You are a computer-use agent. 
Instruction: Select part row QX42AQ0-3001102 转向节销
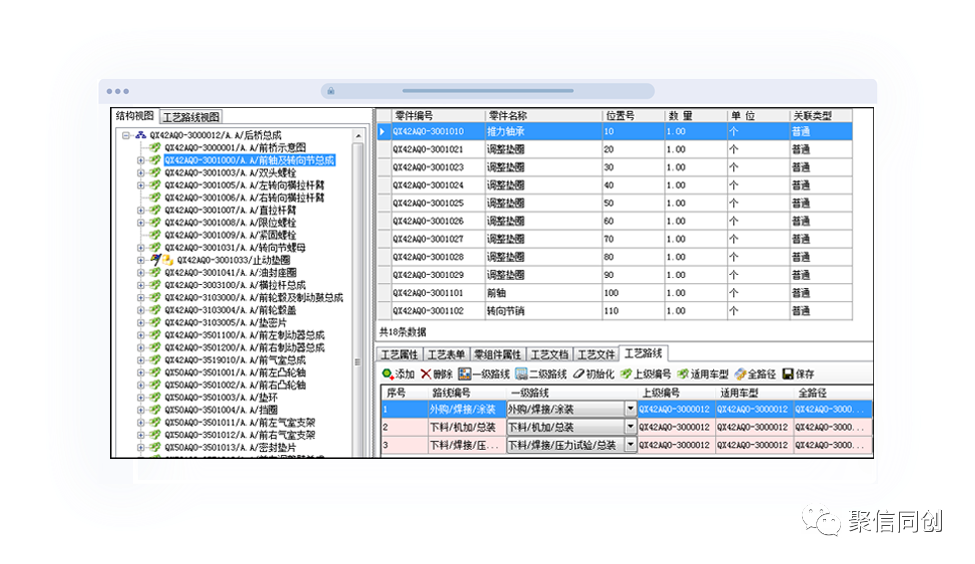click(615, 310)
